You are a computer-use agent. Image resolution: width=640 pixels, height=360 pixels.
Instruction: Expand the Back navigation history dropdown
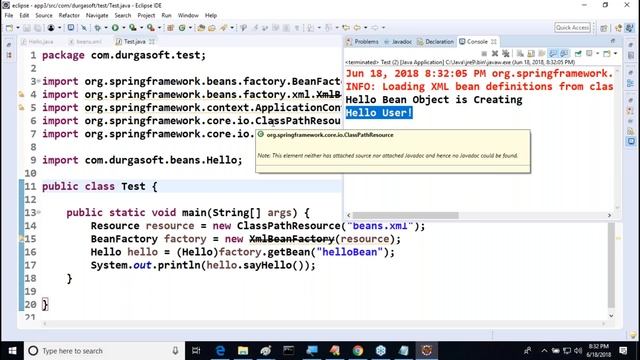(x=365, y=28)
